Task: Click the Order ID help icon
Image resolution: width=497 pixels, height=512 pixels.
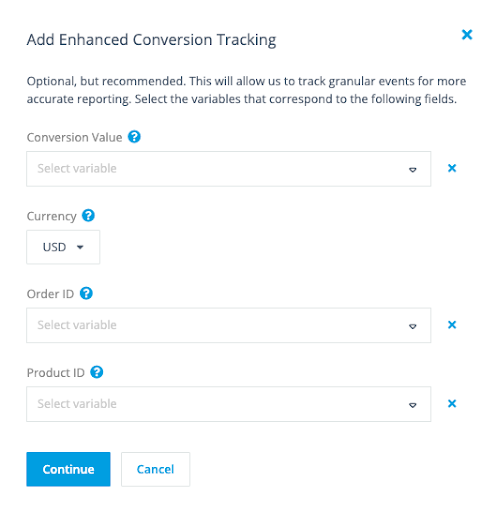Action: 86,294
